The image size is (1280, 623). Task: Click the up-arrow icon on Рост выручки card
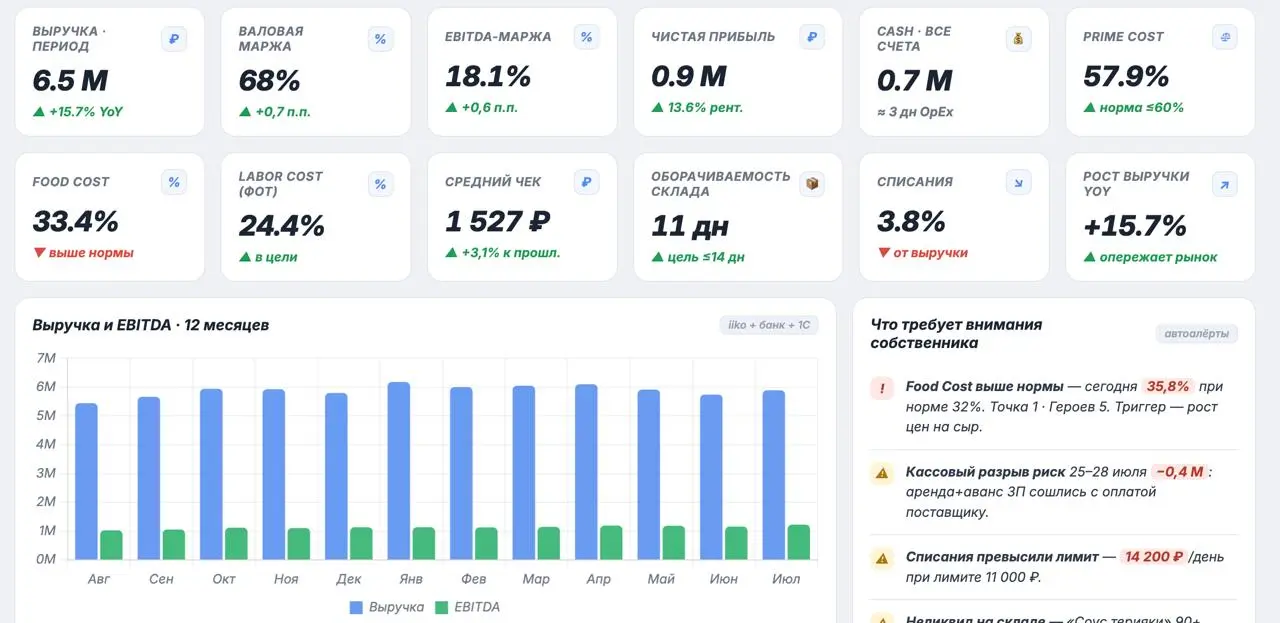pyautogui.click(x=1225, y=184)
